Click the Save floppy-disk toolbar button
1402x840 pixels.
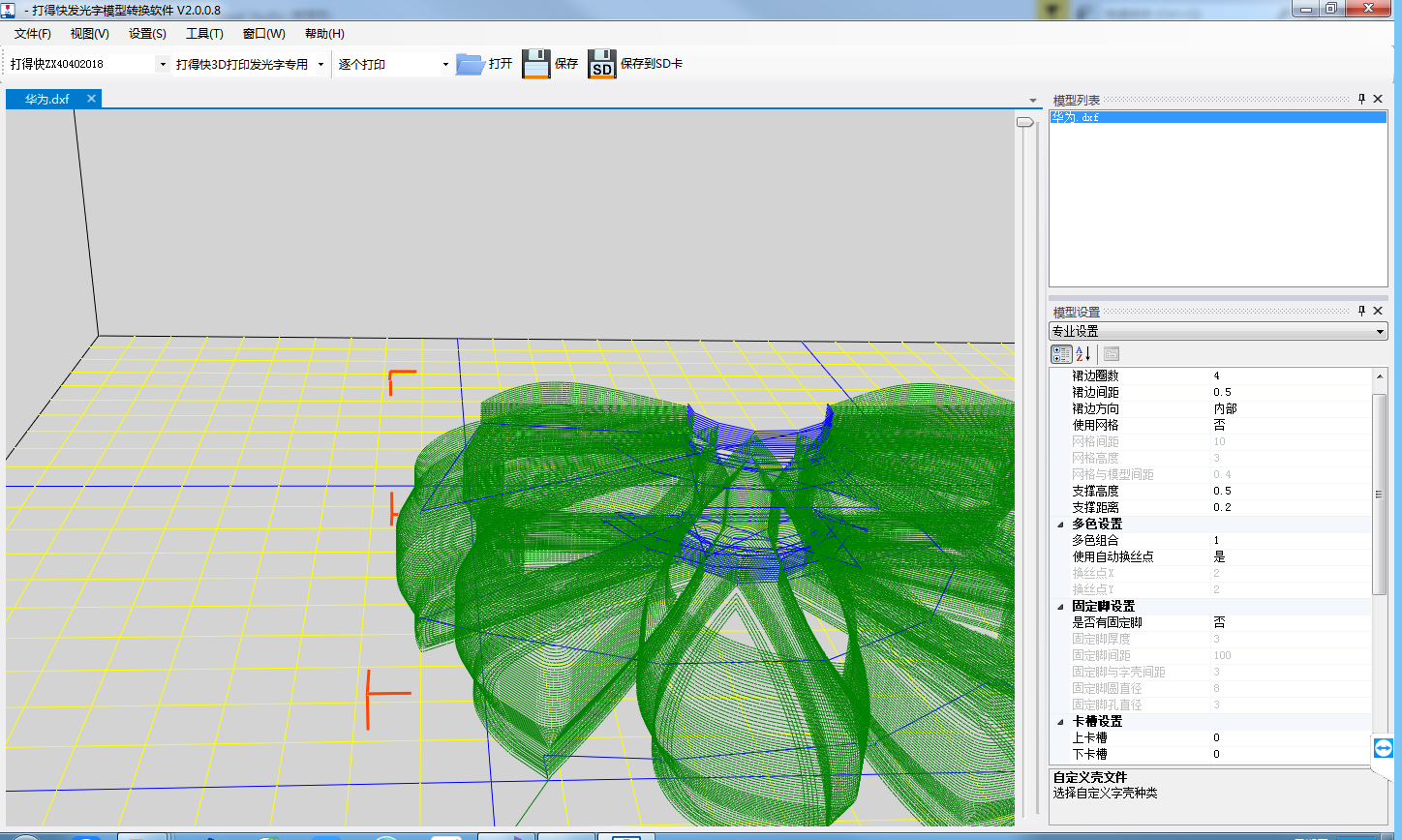click(550, 64)
